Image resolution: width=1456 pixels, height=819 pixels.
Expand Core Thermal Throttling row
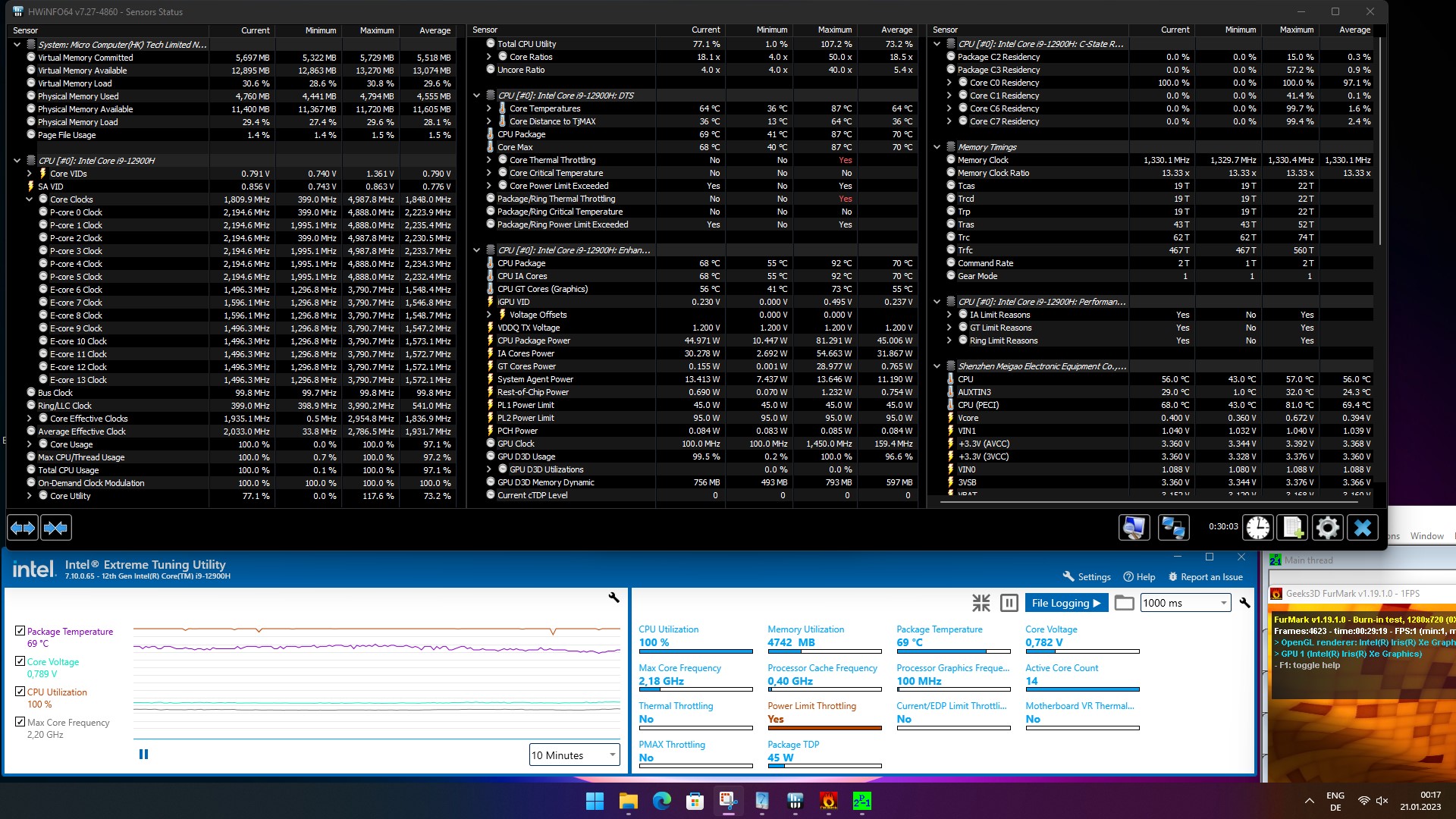(x=489, y=160)
